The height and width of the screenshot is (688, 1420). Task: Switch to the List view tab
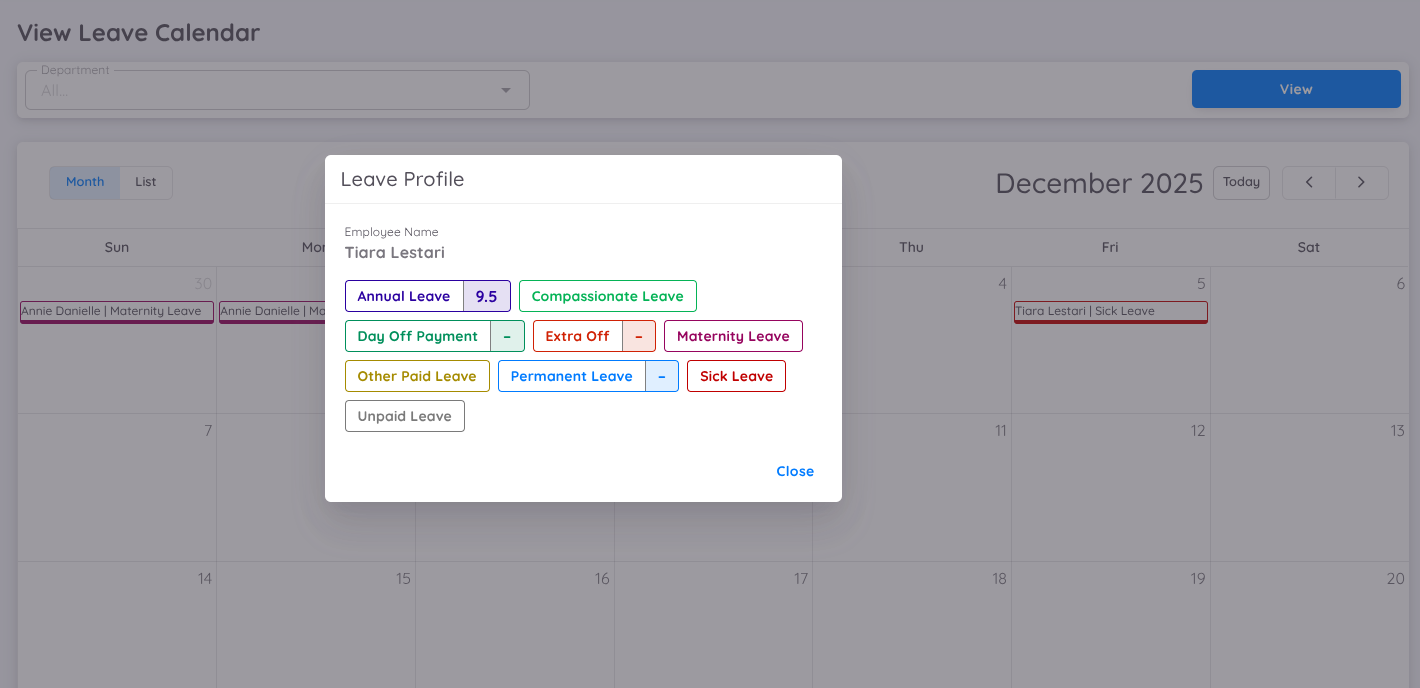[145, 182]
